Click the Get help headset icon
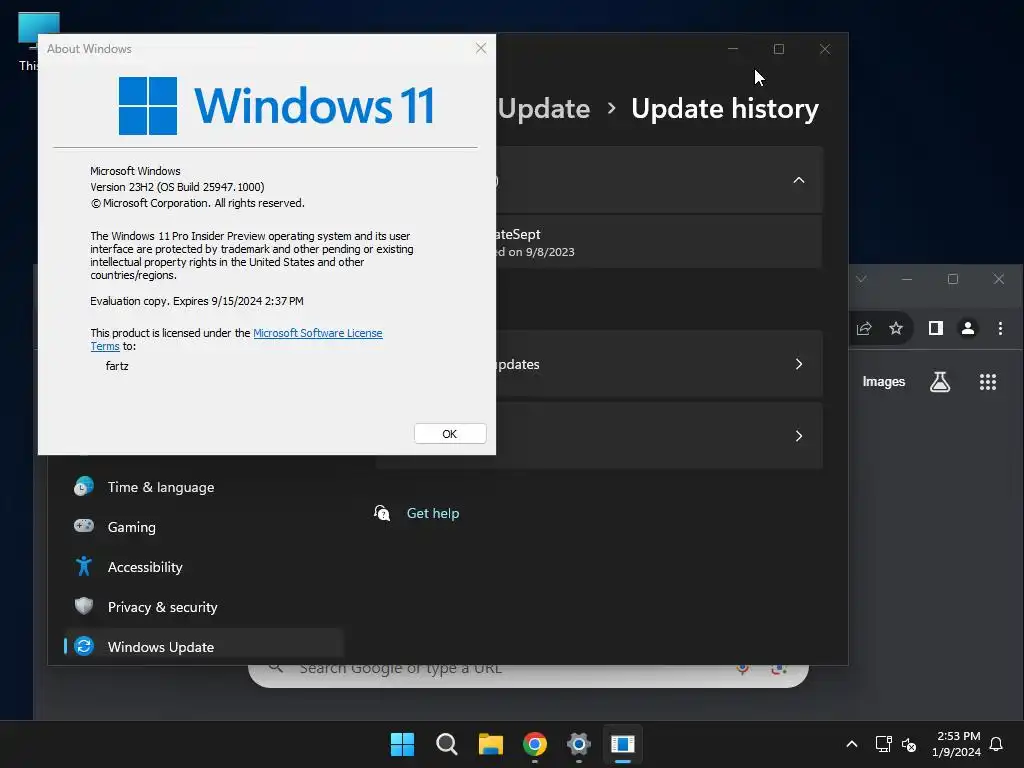Viewport: 1024px width, 768px height. 382,513
